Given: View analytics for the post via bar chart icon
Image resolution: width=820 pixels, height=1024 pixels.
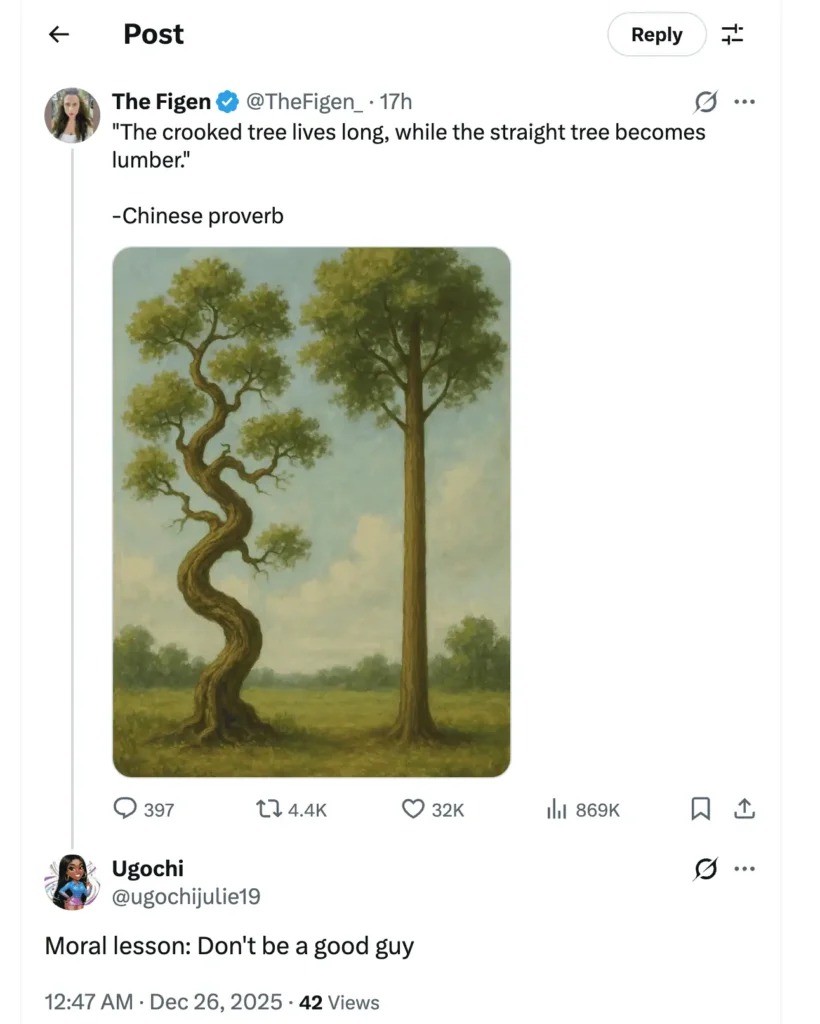Looking at the screenshot, I should tap(556, 809).
